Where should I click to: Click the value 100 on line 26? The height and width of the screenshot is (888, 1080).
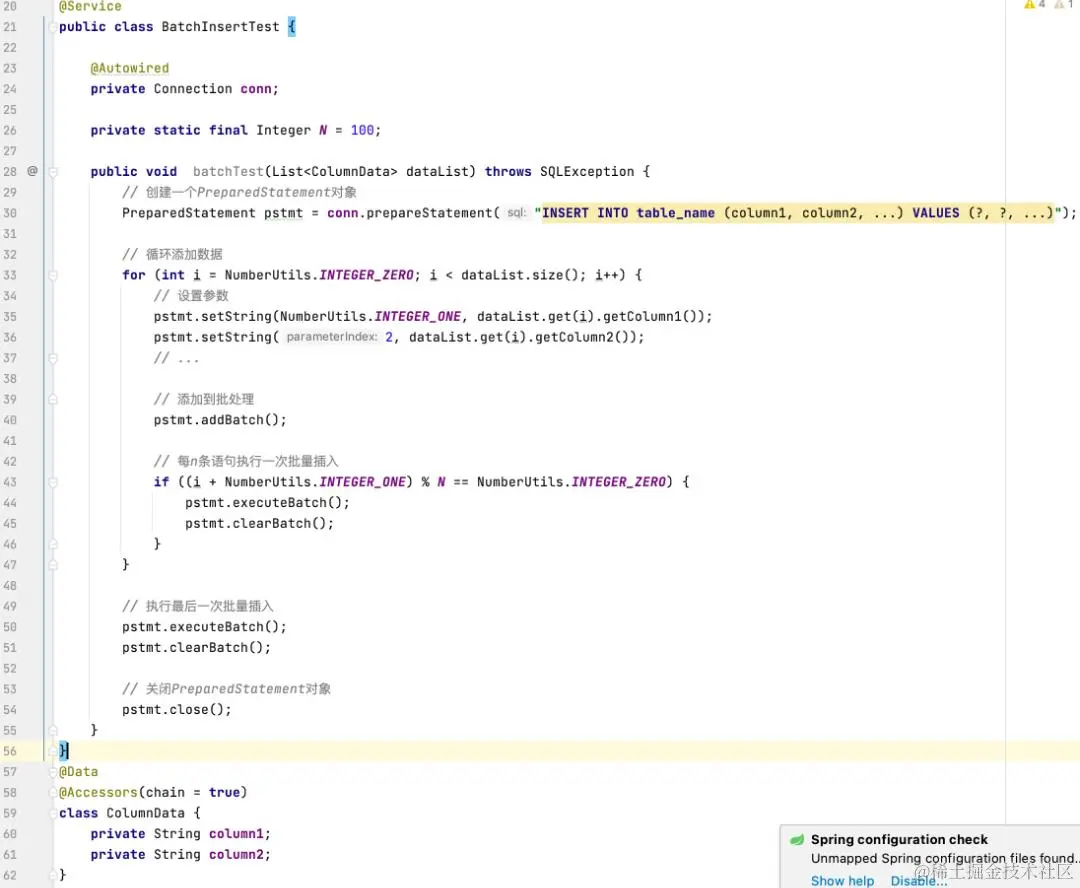point(362,130)
